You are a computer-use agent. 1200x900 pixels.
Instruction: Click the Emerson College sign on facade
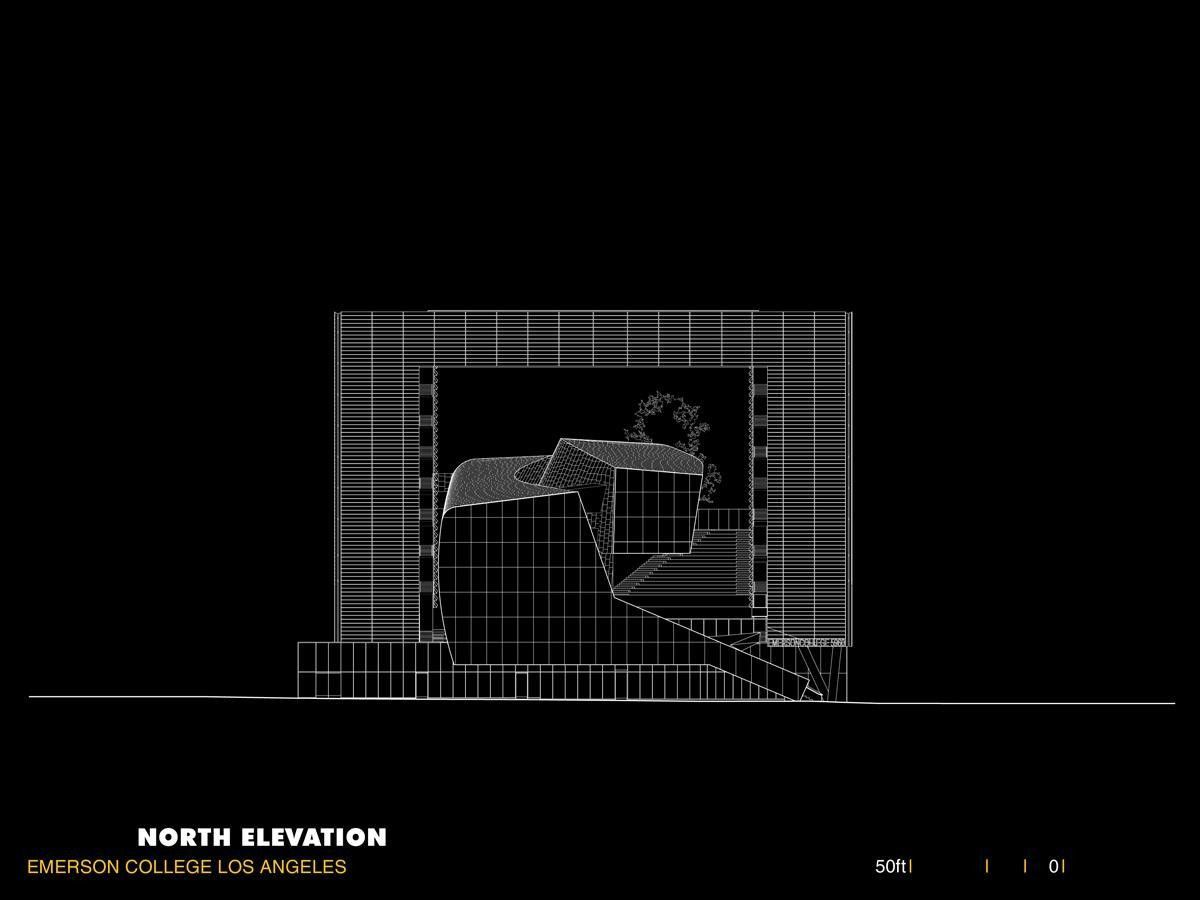[807, 642]
